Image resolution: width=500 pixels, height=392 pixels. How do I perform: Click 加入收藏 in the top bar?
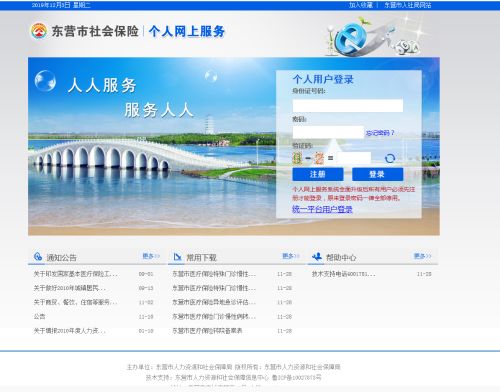pos(361,5)
